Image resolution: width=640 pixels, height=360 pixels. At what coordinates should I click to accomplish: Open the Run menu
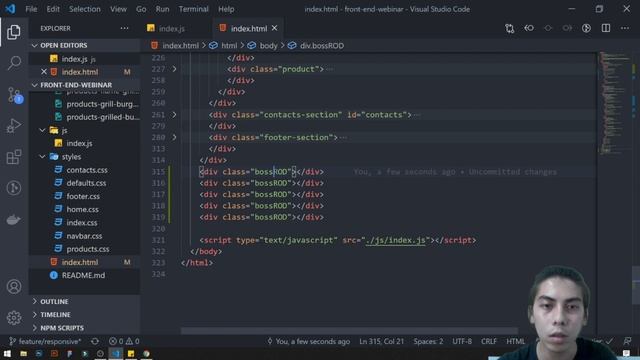coord(162,9)
